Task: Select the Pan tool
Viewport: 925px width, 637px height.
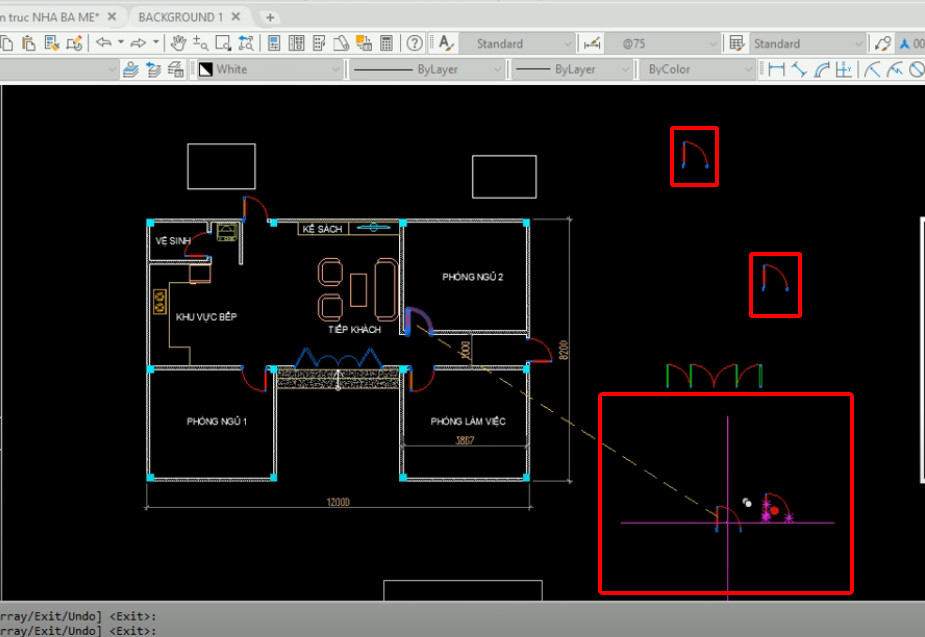Action: 178,43
